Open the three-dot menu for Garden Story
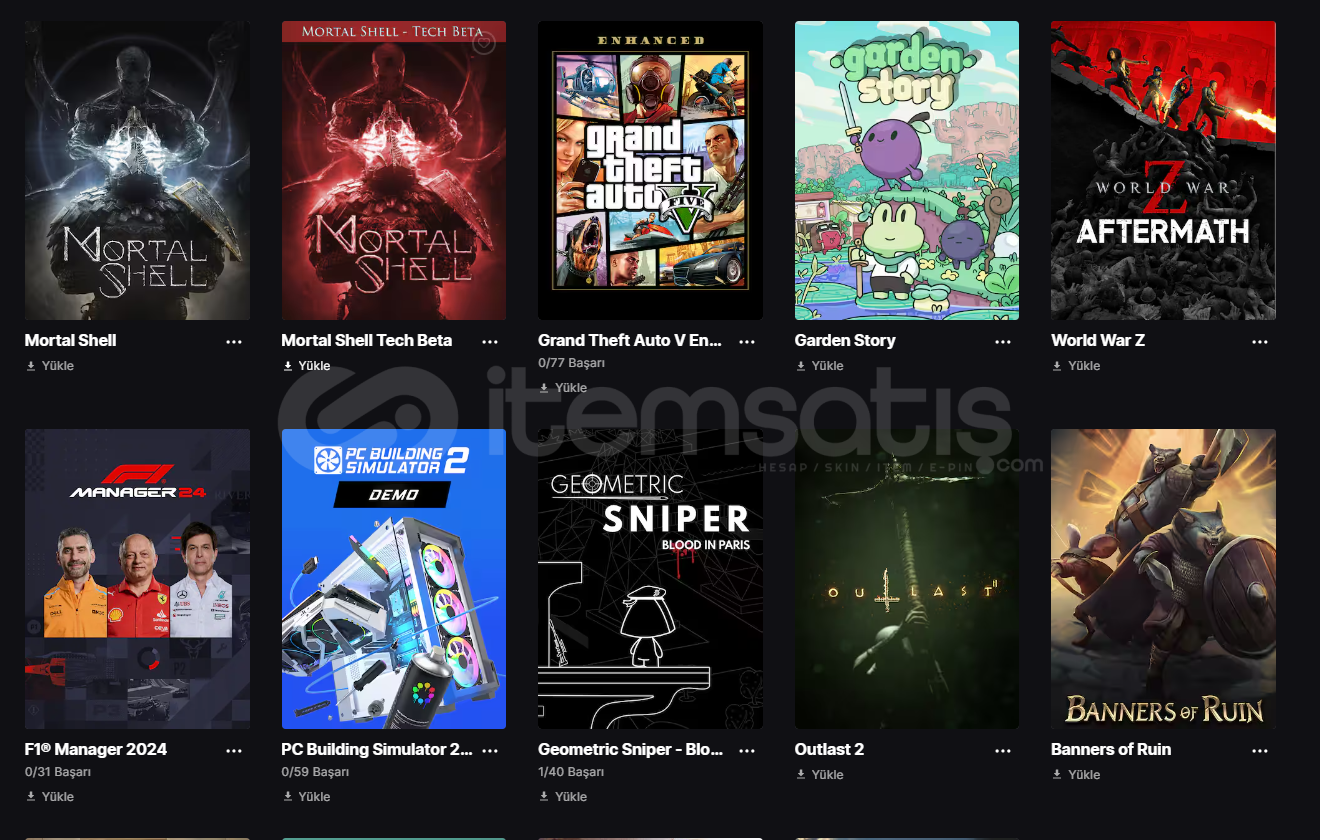 (x=1003, y=341)
